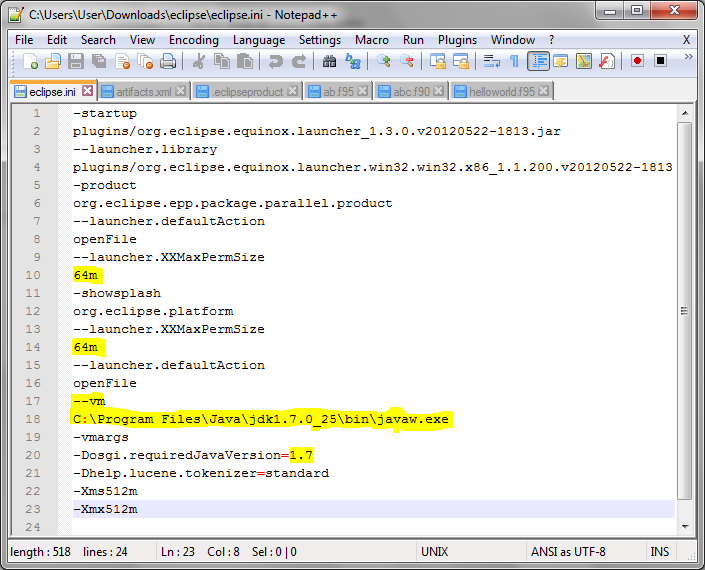Click line number 10 in the margin
The width and height of the screenshot is (705, 570).
[33, 275]
